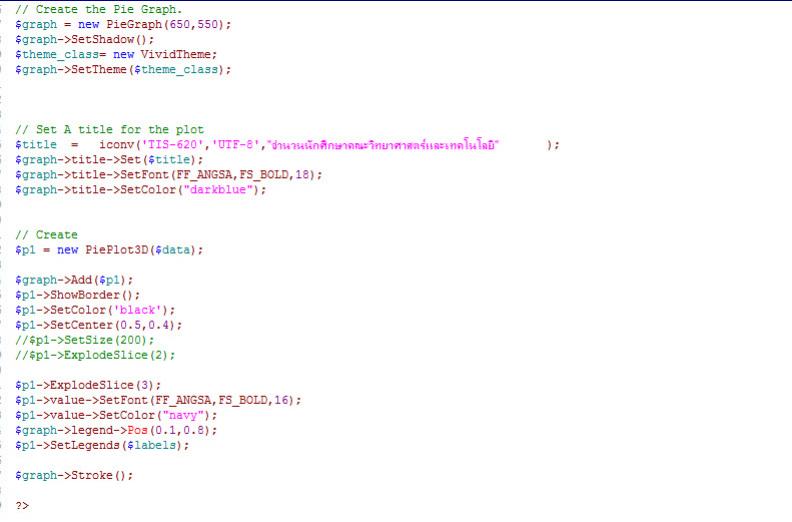Click the line "$p1->SetLegends($labels);"
The image size is (792, 522).
pyautogui.click(x=102, y=445)
